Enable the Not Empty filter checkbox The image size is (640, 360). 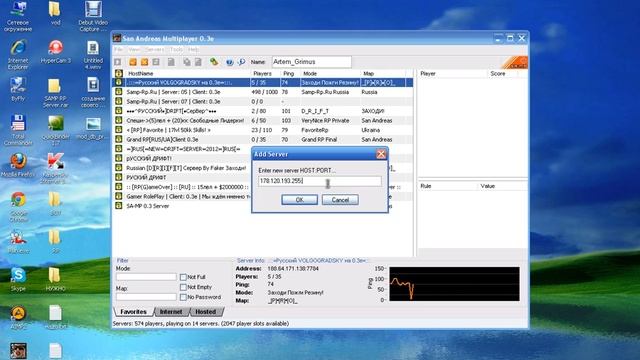(x=183, y=287)
